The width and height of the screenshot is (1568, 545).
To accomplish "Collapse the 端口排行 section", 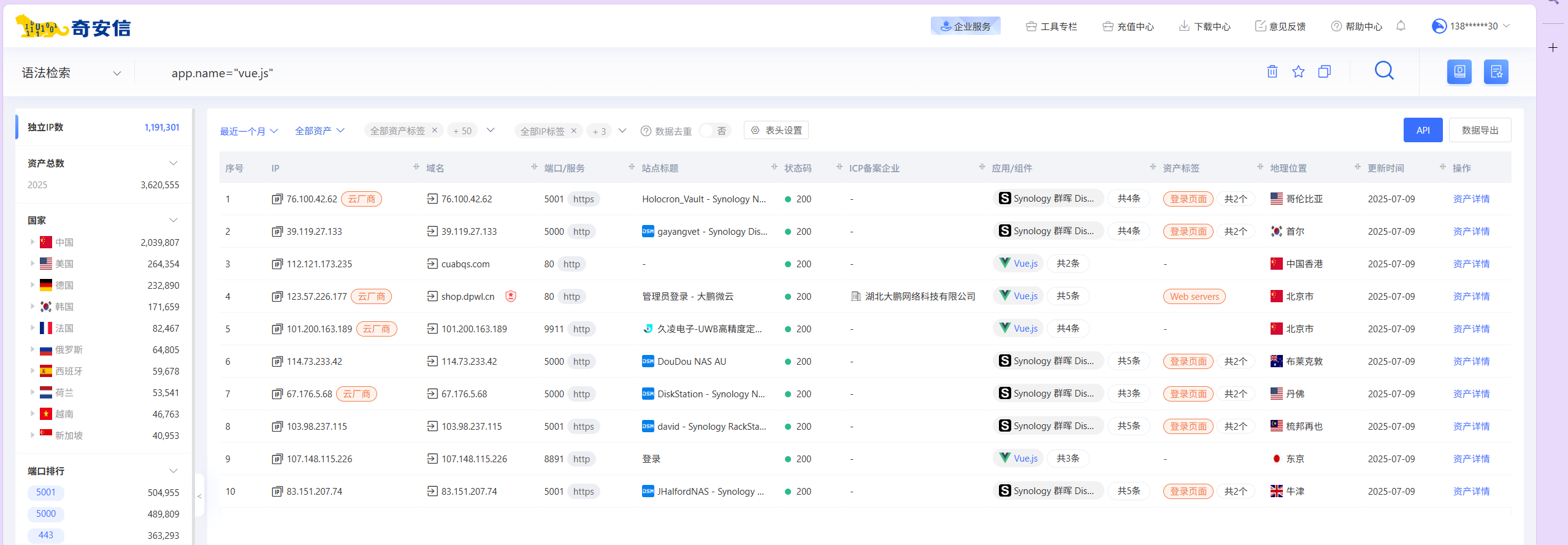I will coord(174,471).
